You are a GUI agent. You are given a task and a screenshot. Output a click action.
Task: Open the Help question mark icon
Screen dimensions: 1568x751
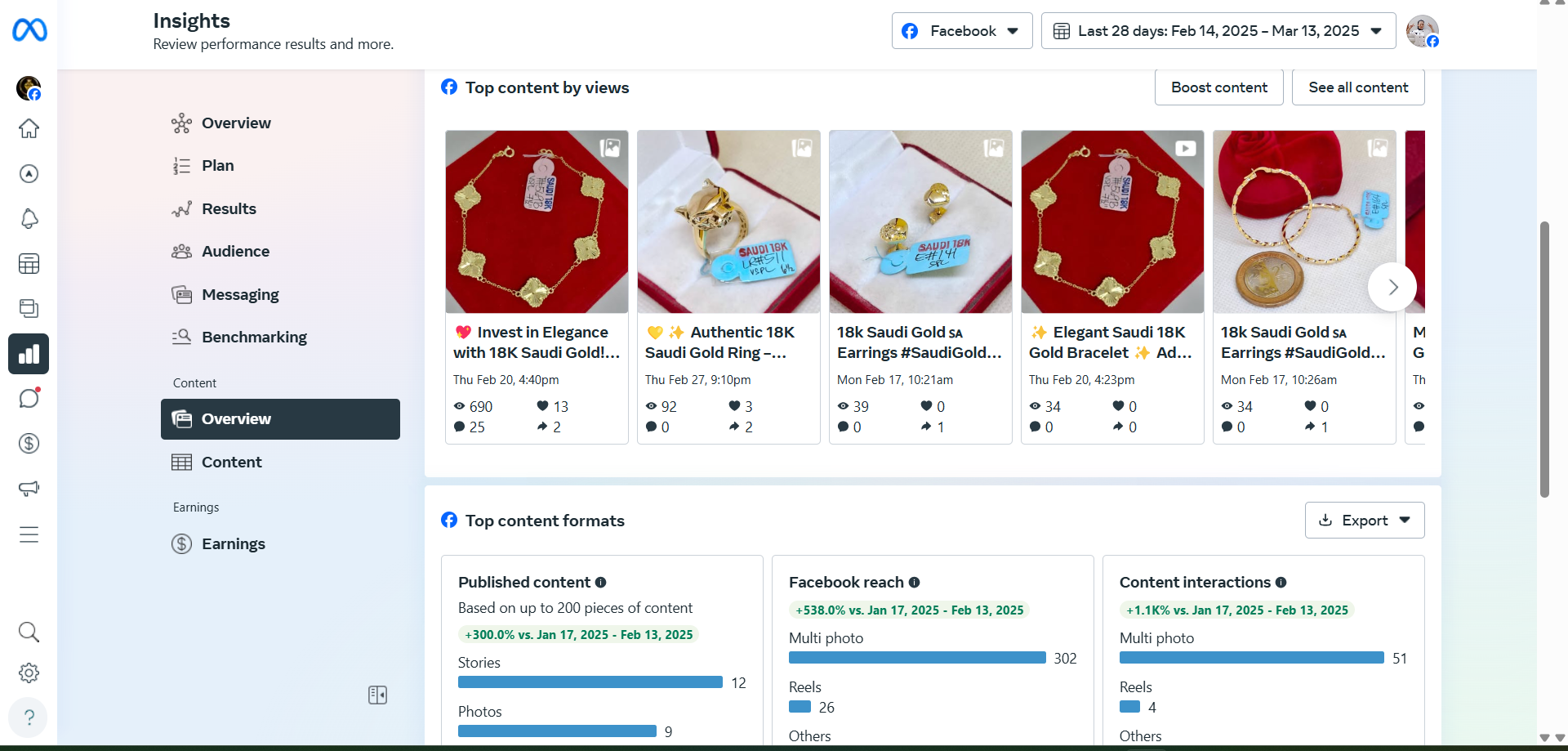point(29,717)
